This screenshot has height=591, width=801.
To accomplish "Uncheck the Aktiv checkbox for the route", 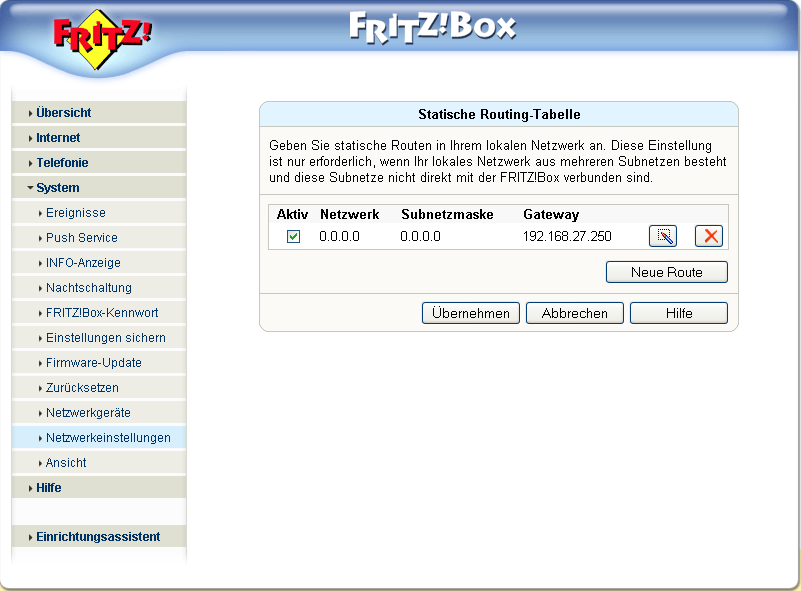I will [x=293, y=237].
